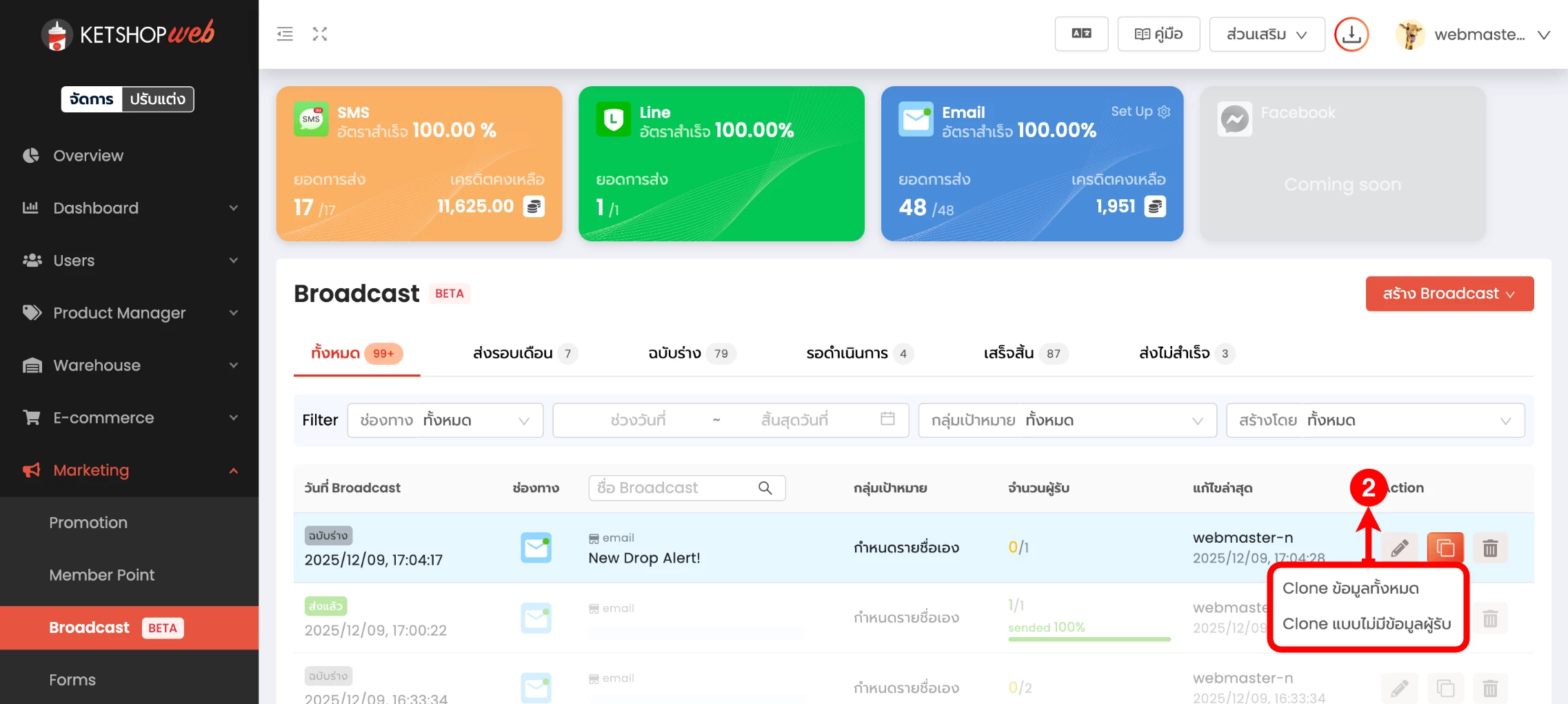Collapse the sidebar with the menu fold icon
The image size is (1568, 704).
[285, 34]
